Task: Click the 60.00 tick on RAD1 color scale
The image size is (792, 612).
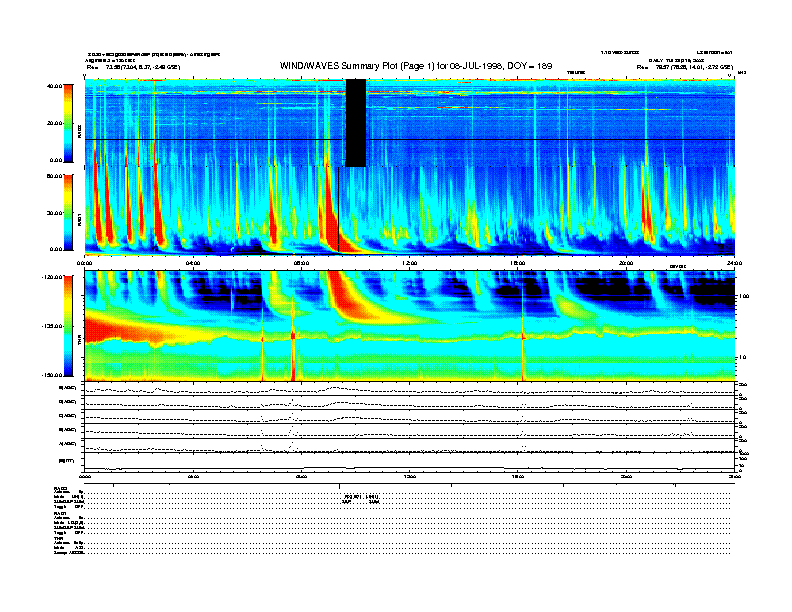Action: [x=54, y=176]
